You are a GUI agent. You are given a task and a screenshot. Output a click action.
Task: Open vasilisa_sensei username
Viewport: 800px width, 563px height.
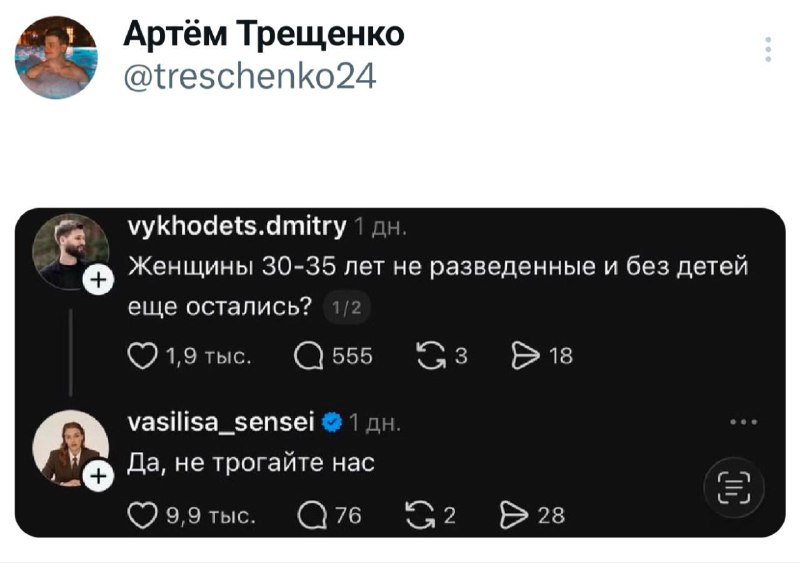[x=223, y=423]
